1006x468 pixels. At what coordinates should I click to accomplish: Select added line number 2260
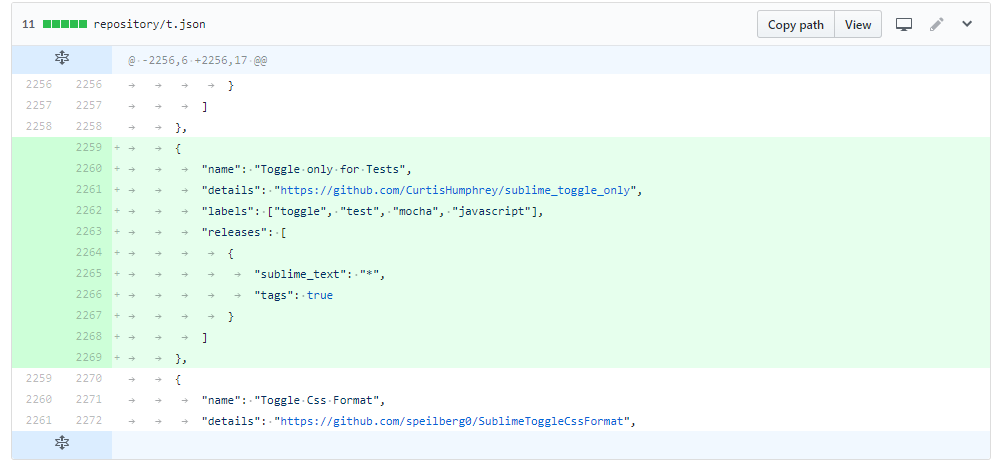pos(89,168)
